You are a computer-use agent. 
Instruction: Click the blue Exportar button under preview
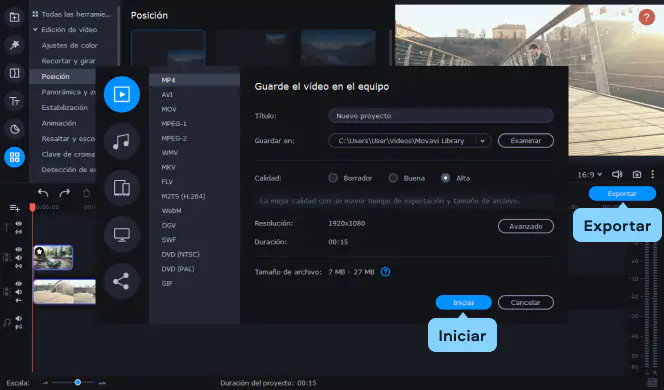(x=622, y=194)
